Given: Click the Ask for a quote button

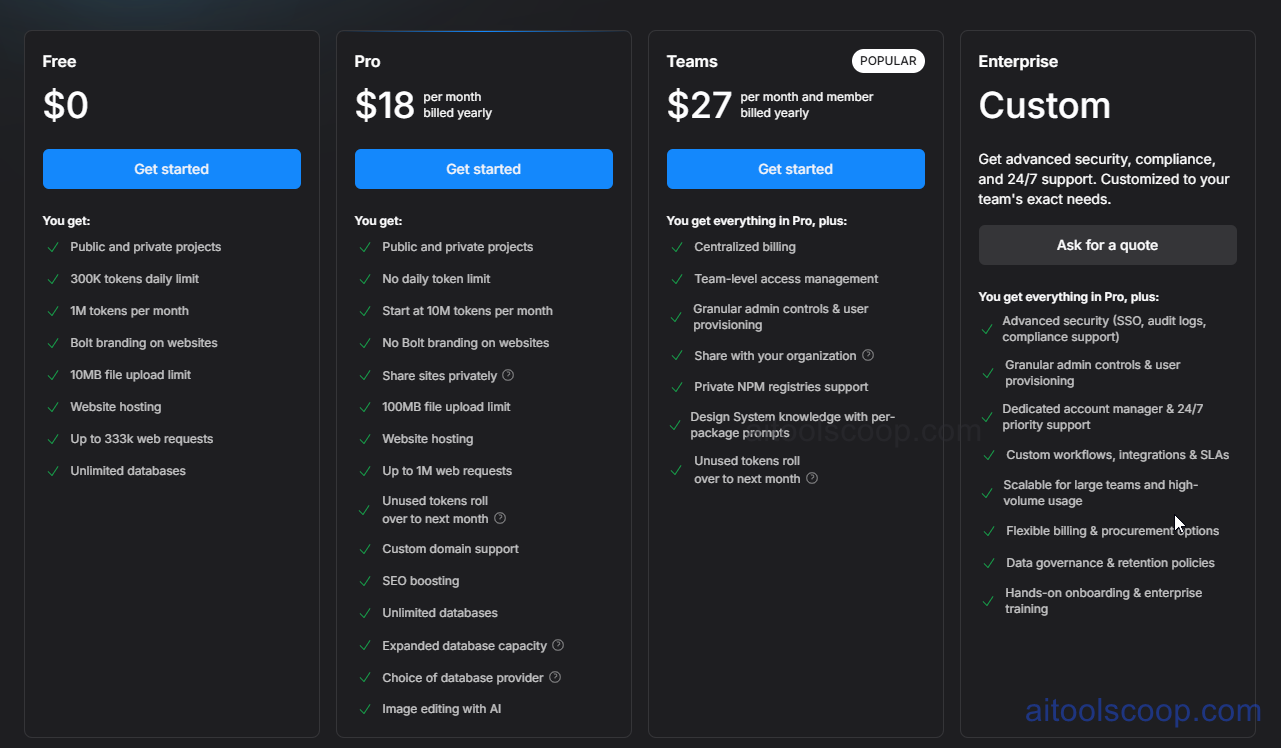Looking at the screenshot, I should click(x=1107, y=245).
